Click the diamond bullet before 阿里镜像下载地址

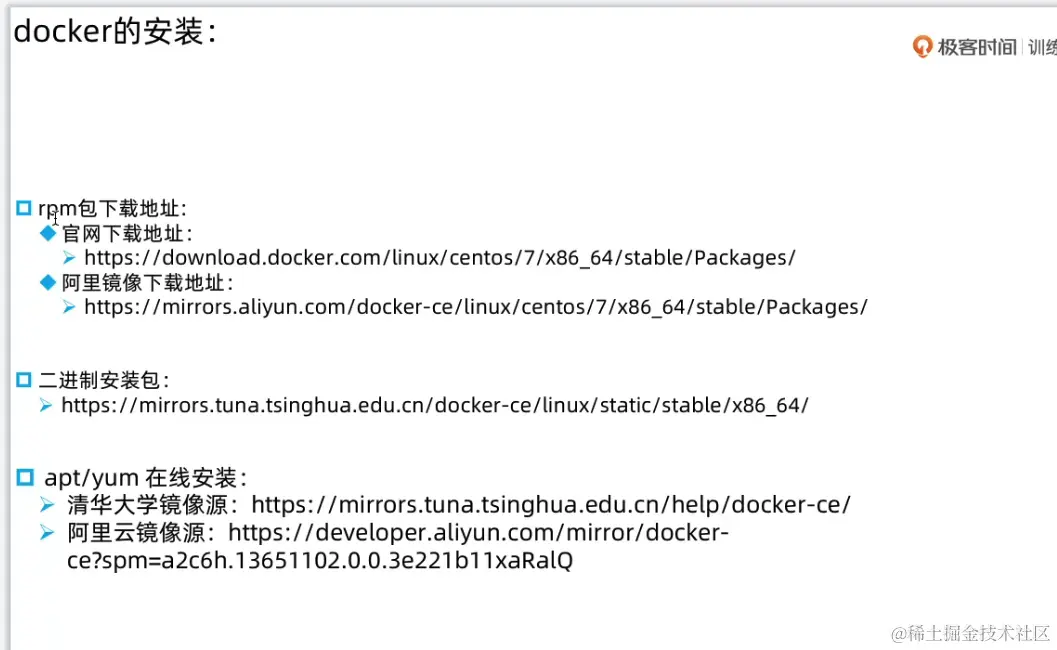[x=49, y=282]
